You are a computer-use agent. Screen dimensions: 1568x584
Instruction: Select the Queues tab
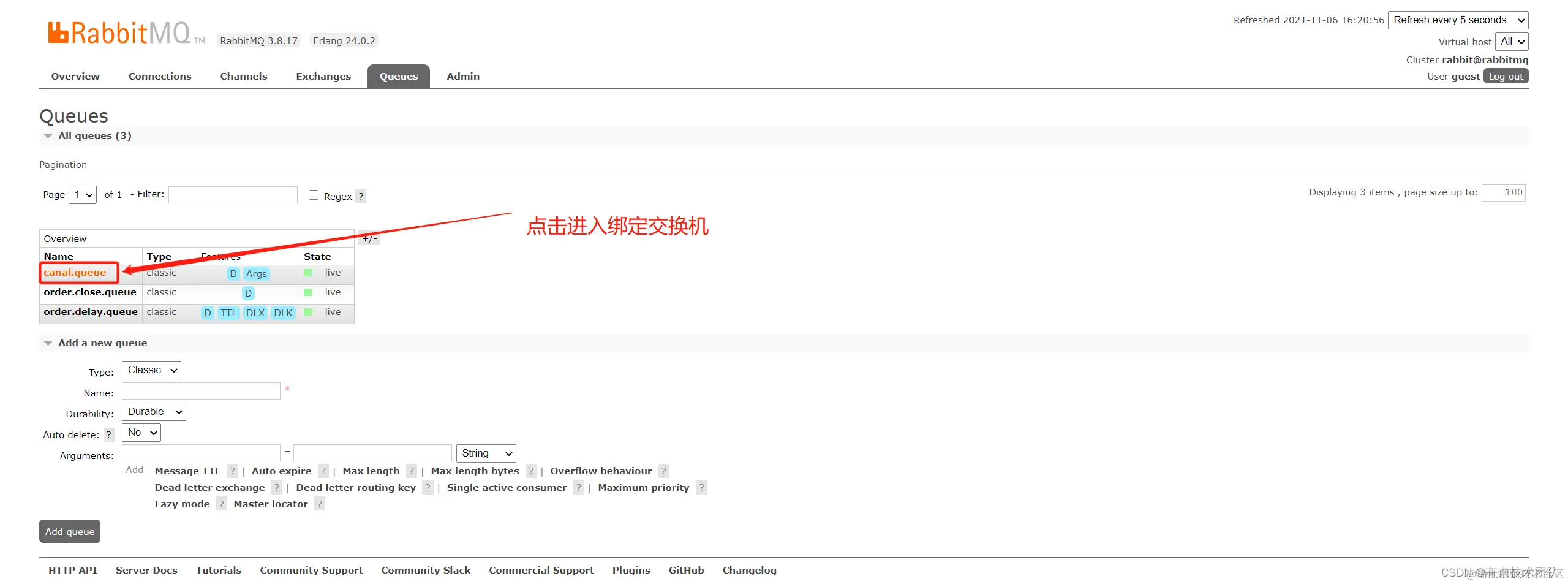[x=399, y=77]
